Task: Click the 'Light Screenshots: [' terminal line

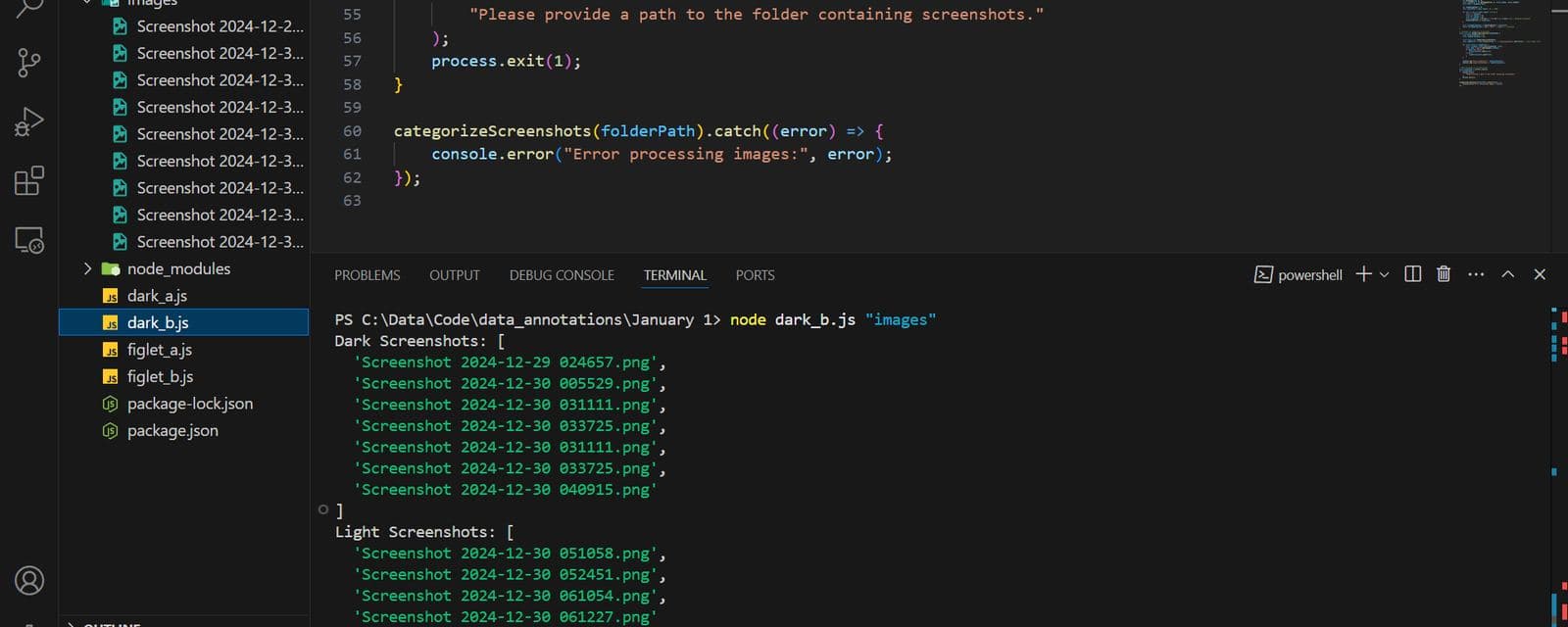Action: (424, 532)
